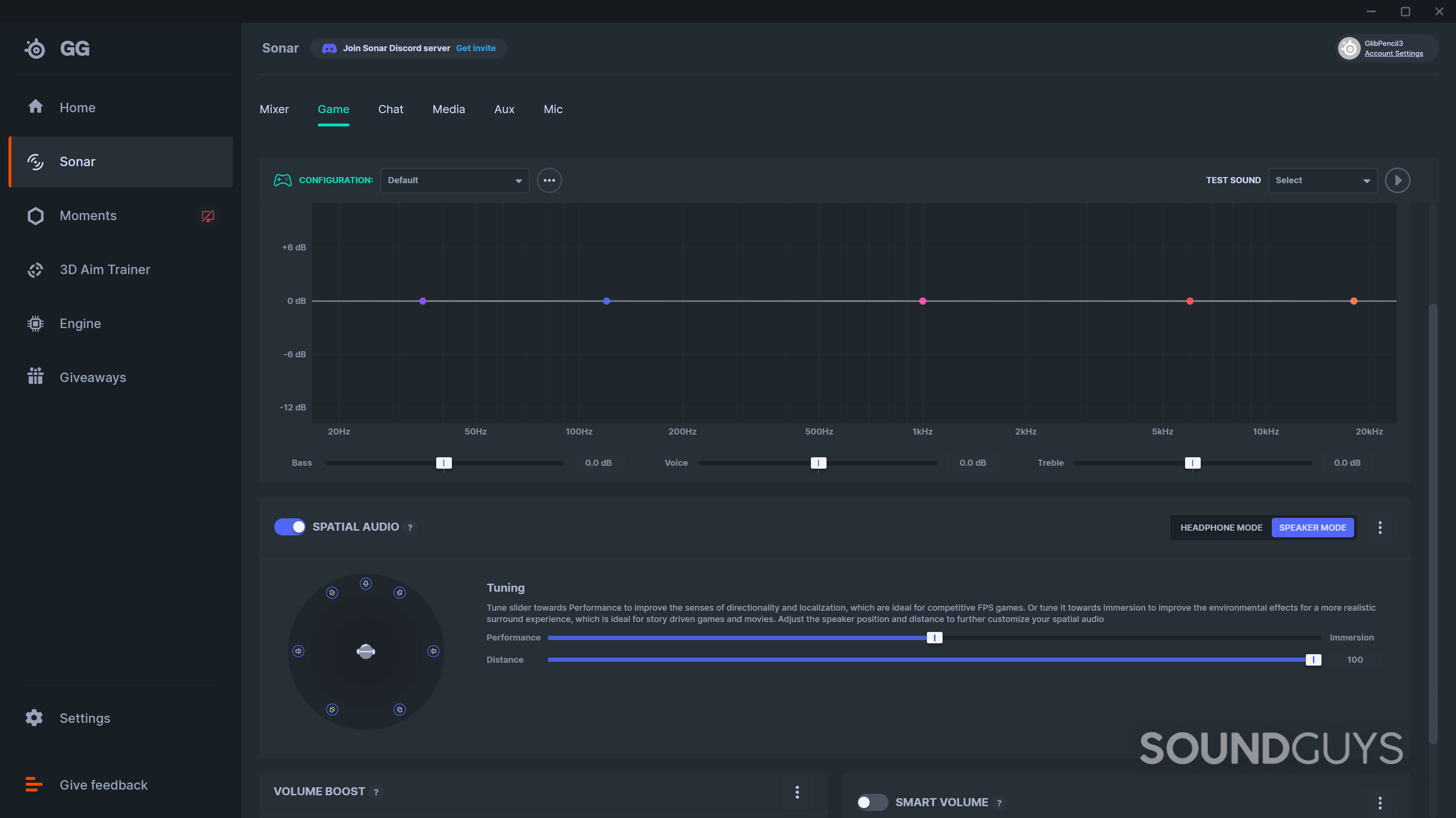This screenshot has width=1456, height=818.
Task: Click the SteelSeries GG logo icon
Action: click(35, 49)
